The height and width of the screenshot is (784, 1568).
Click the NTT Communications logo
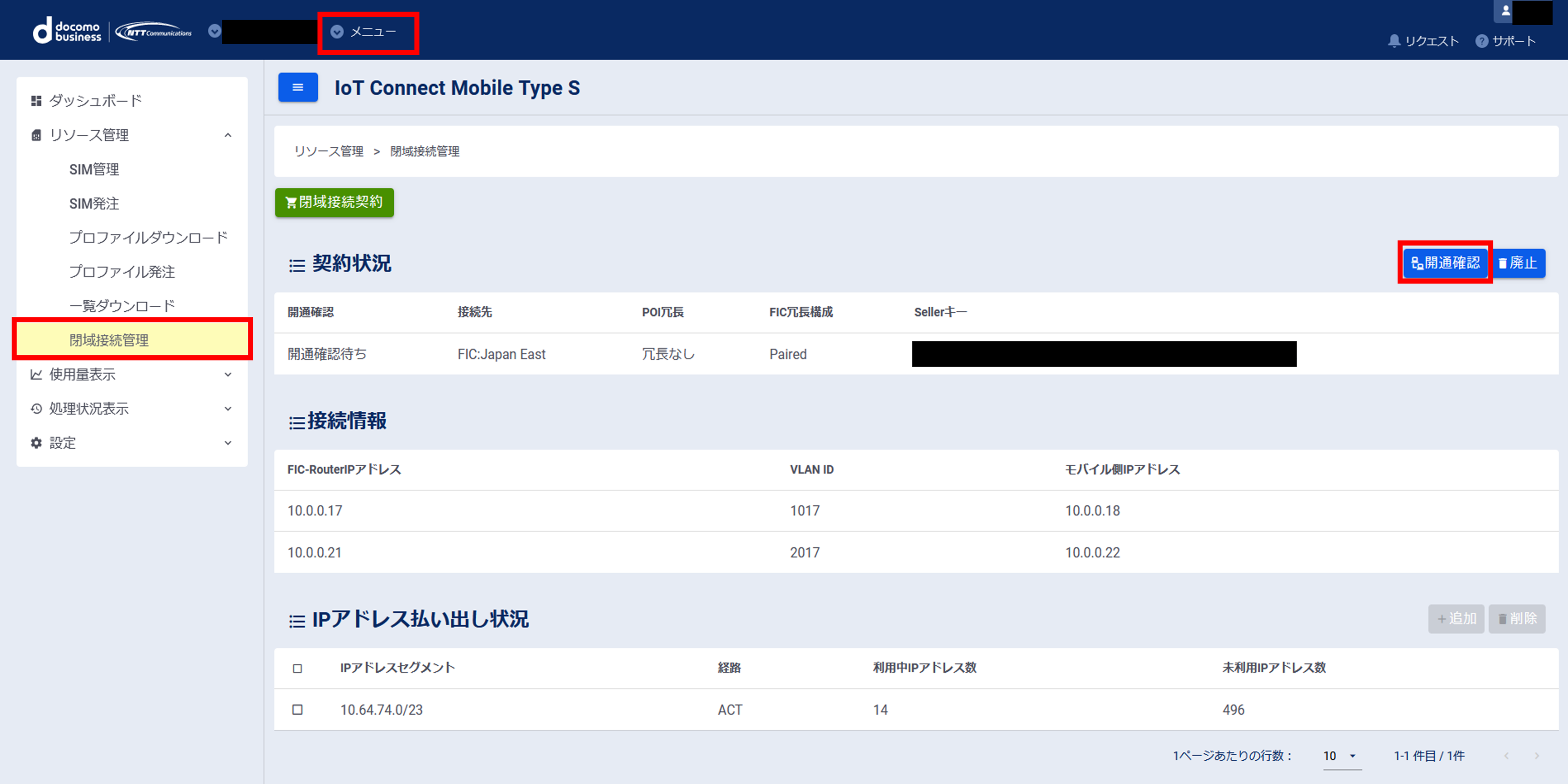click(153, 32)
